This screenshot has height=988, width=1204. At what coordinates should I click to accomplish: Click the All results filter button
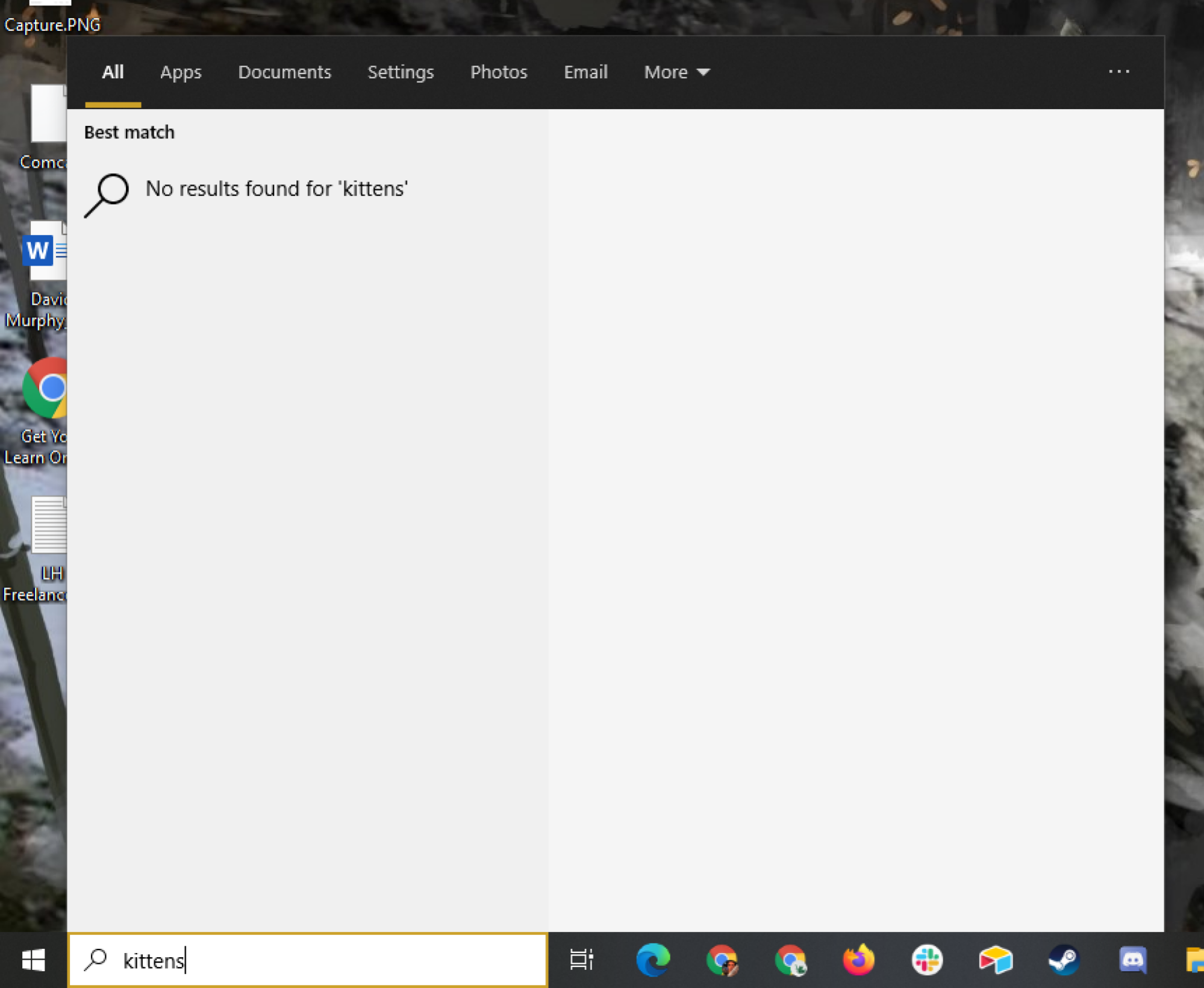pos(112,72)
